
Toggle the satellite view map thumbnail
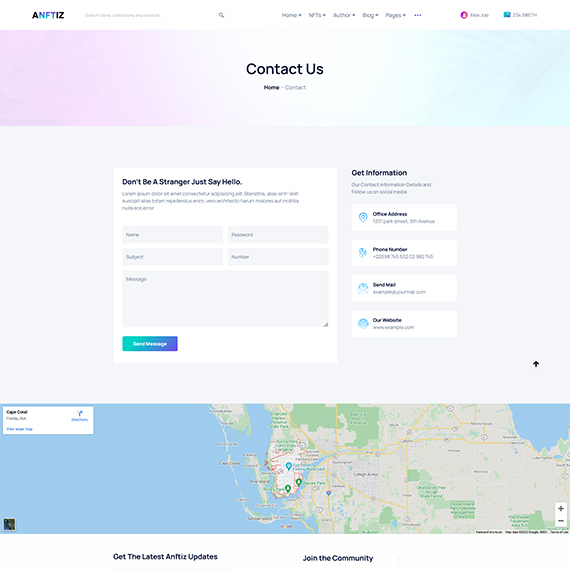click(9, 524)
